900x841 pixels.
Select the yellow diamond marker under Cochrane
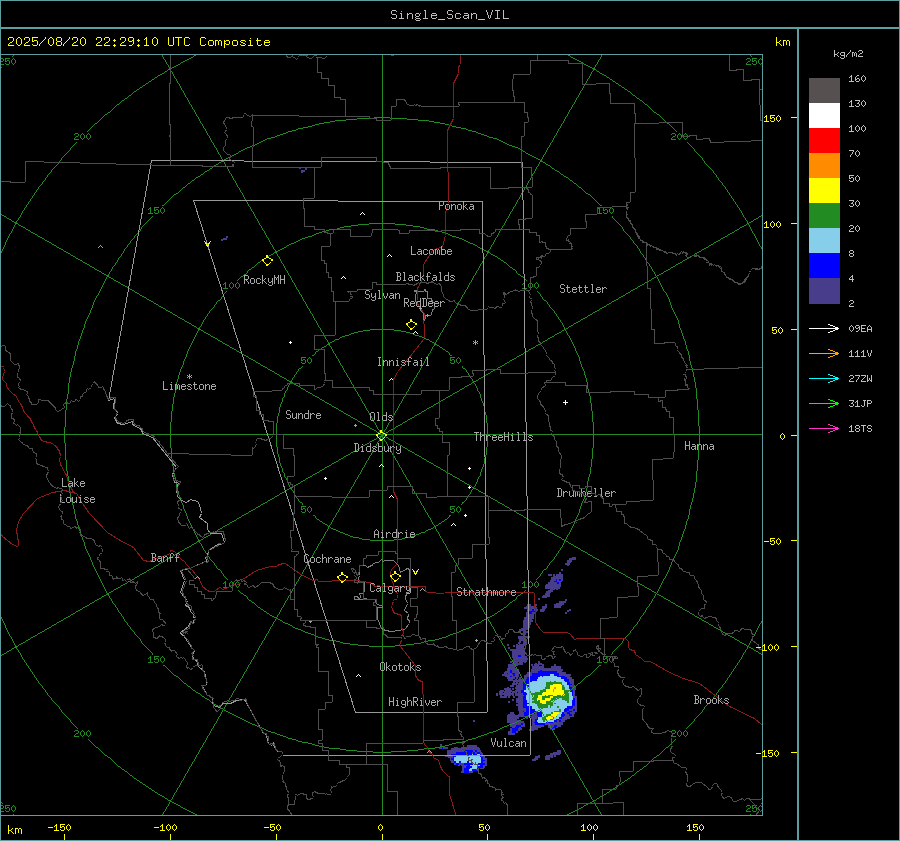click(x=342, y=577)
